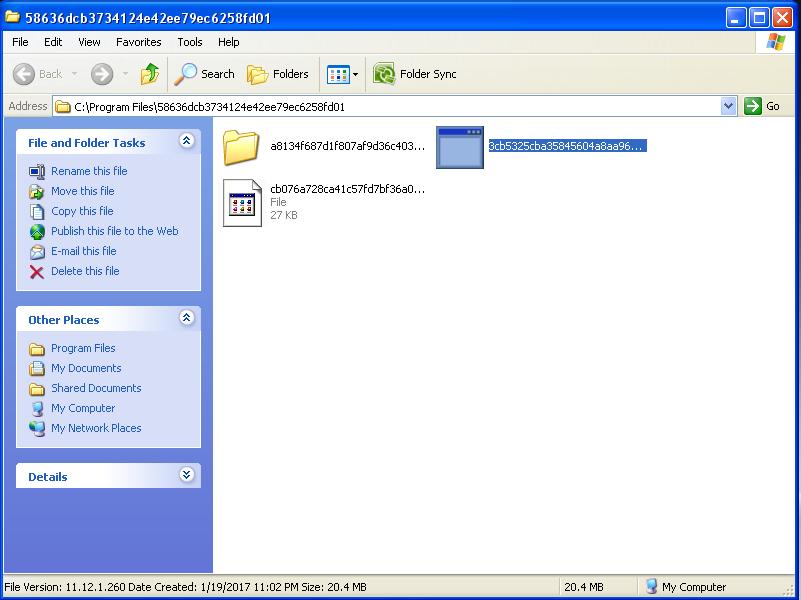The image size is (801, 600).
Task: Click E-mail this file link
Action: tap(84, 251)
